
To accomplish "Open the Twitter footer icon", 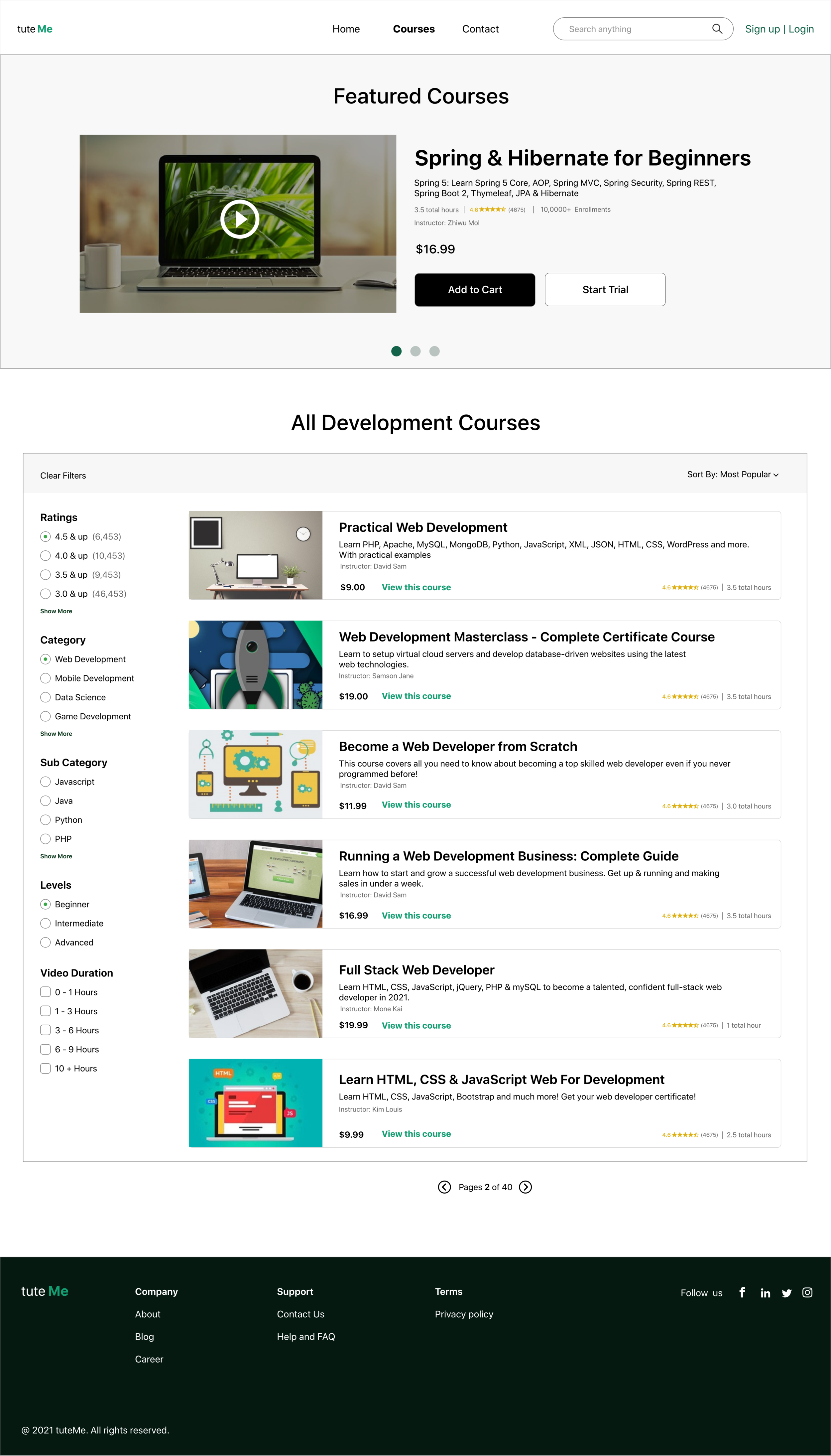I will [x=786, y=1293].
